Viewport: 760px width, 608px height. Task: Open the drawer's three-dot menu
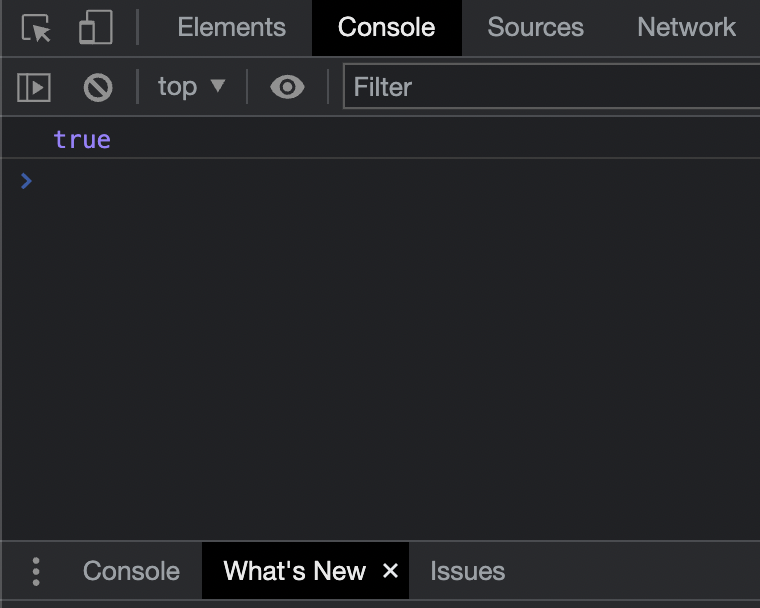click(x=36, y=571)
